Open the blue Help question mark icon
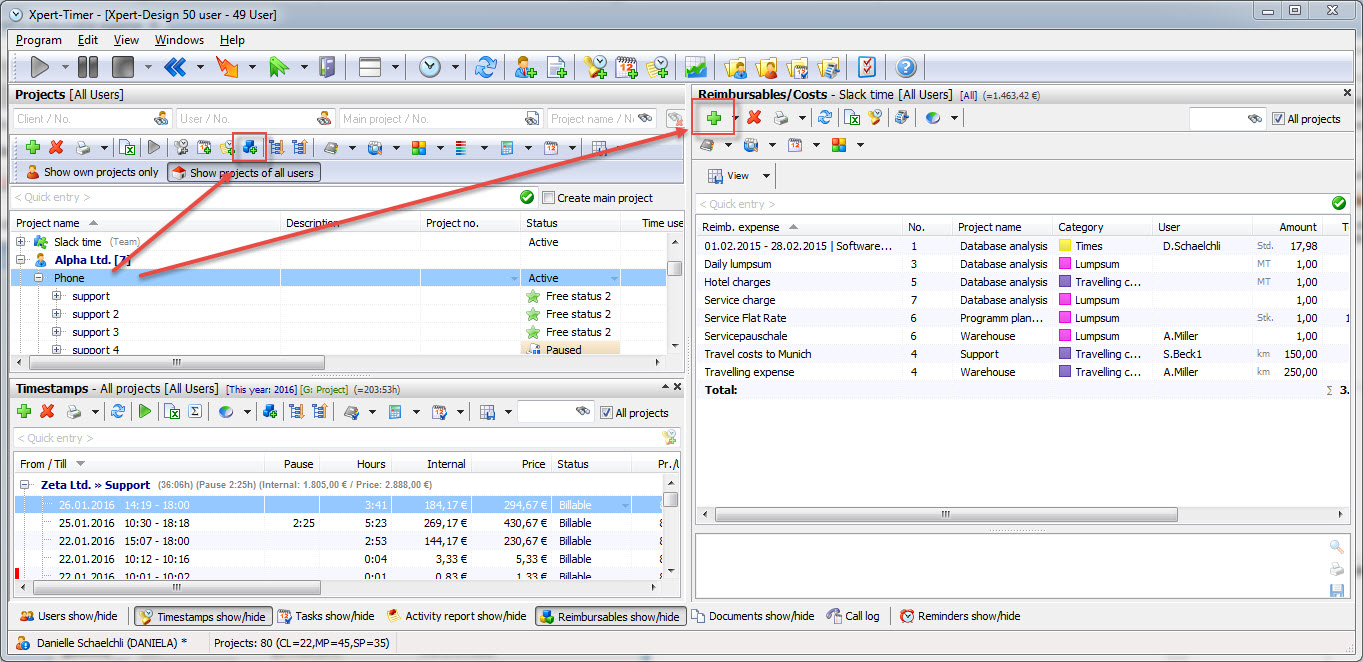The width and height of the screenshot is (1363, 662). click(905, 67)
